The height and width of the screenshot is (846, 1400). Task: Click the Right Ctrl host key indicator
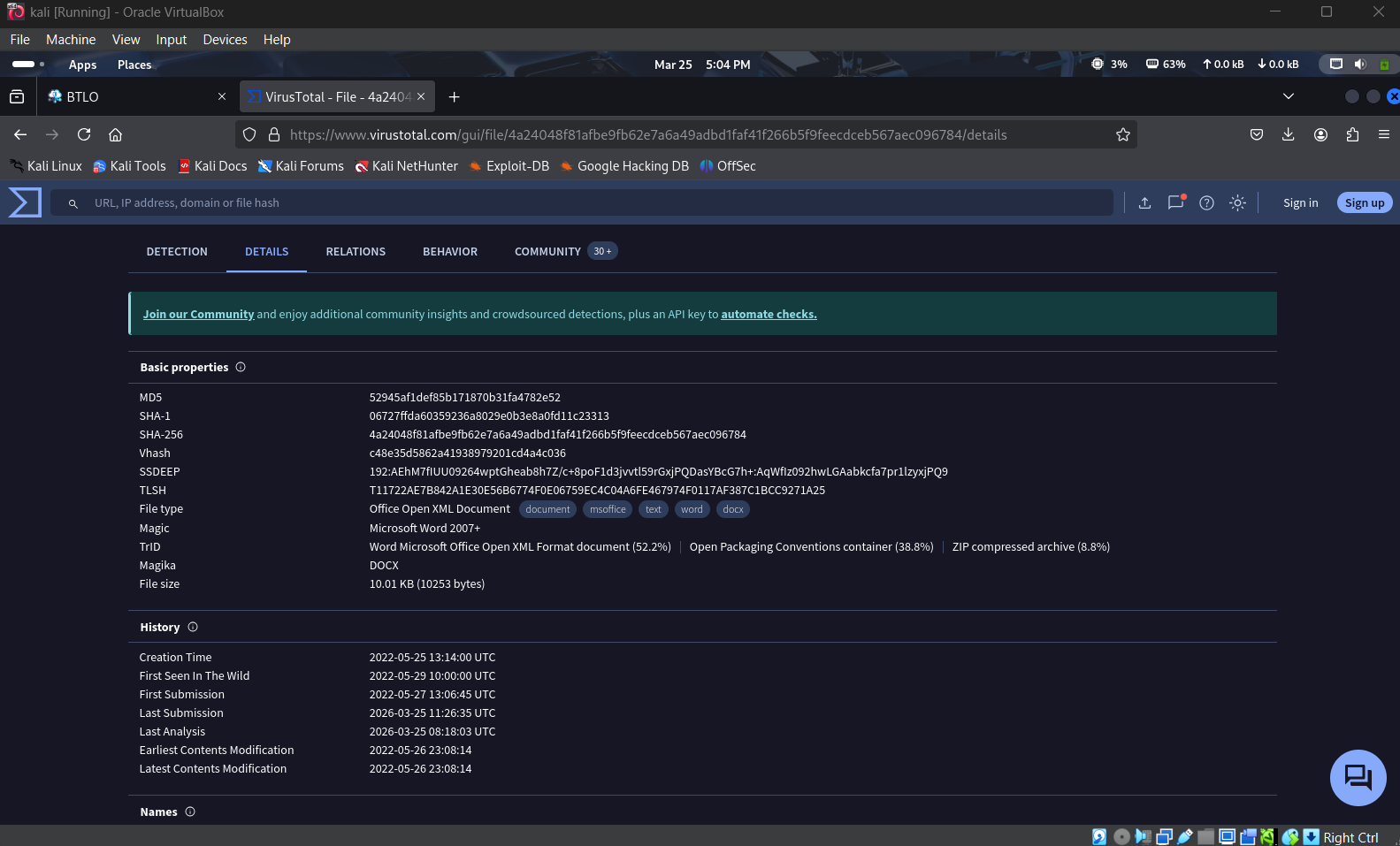1350,837
